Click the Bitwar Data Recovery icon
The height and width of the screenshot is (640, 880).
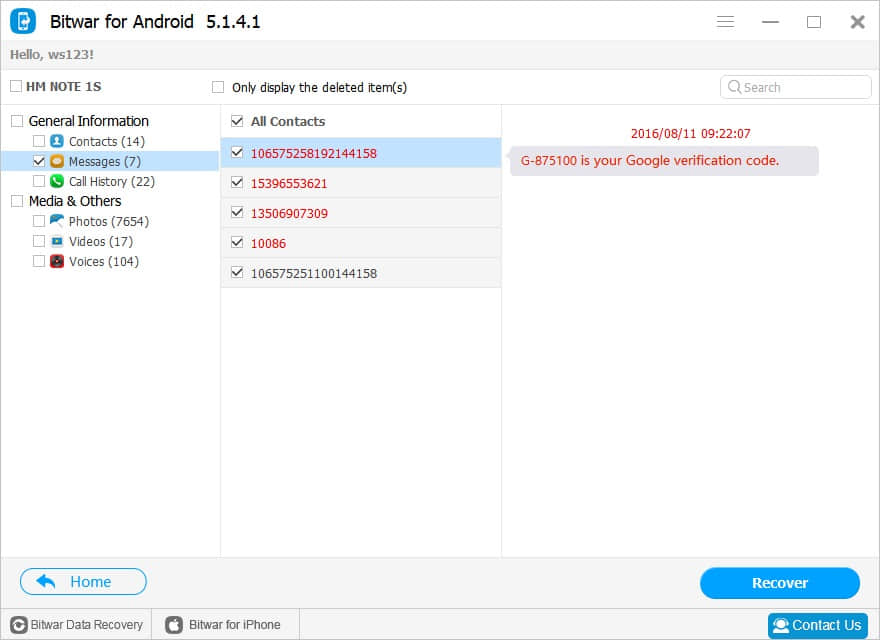pyautogui.click(x=19, y=625)
